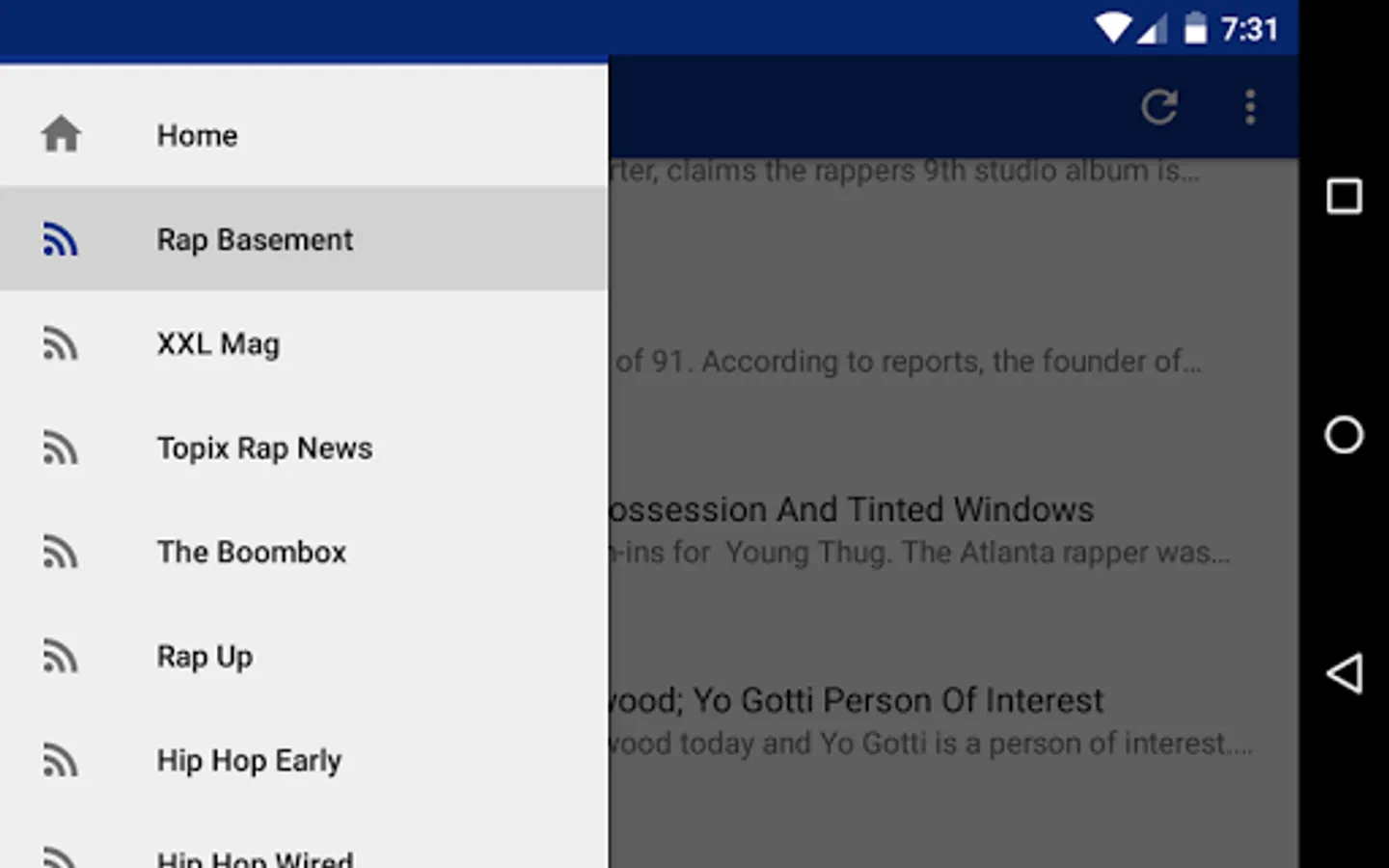Viewport: 1389px width, 868px height.
Task: Tap the Wi-Fi status icon
Action: coord(1113,28)
